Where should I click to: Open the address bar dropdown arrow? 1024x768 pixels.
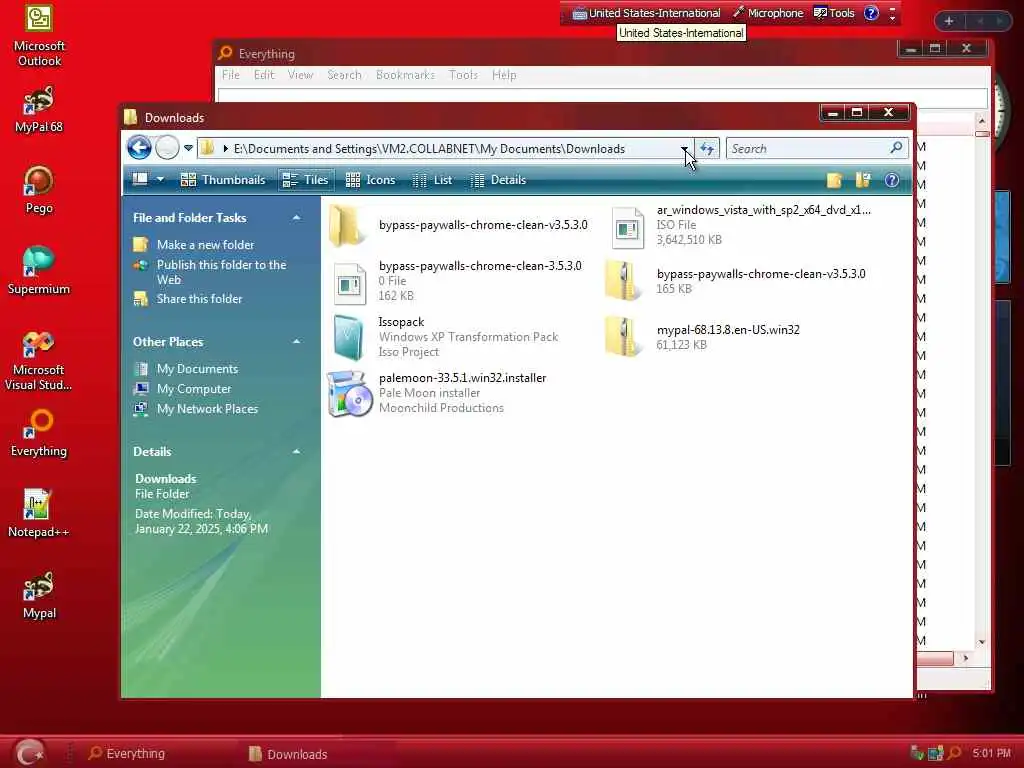pos(684,149)
